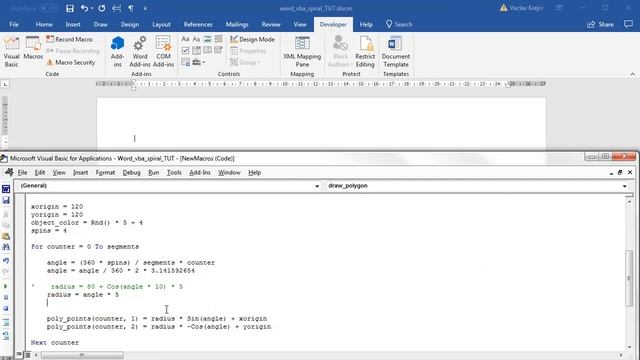Open the Comments icon in Word
The height and width of the screenshot is (360, 640).
[628, 24]
